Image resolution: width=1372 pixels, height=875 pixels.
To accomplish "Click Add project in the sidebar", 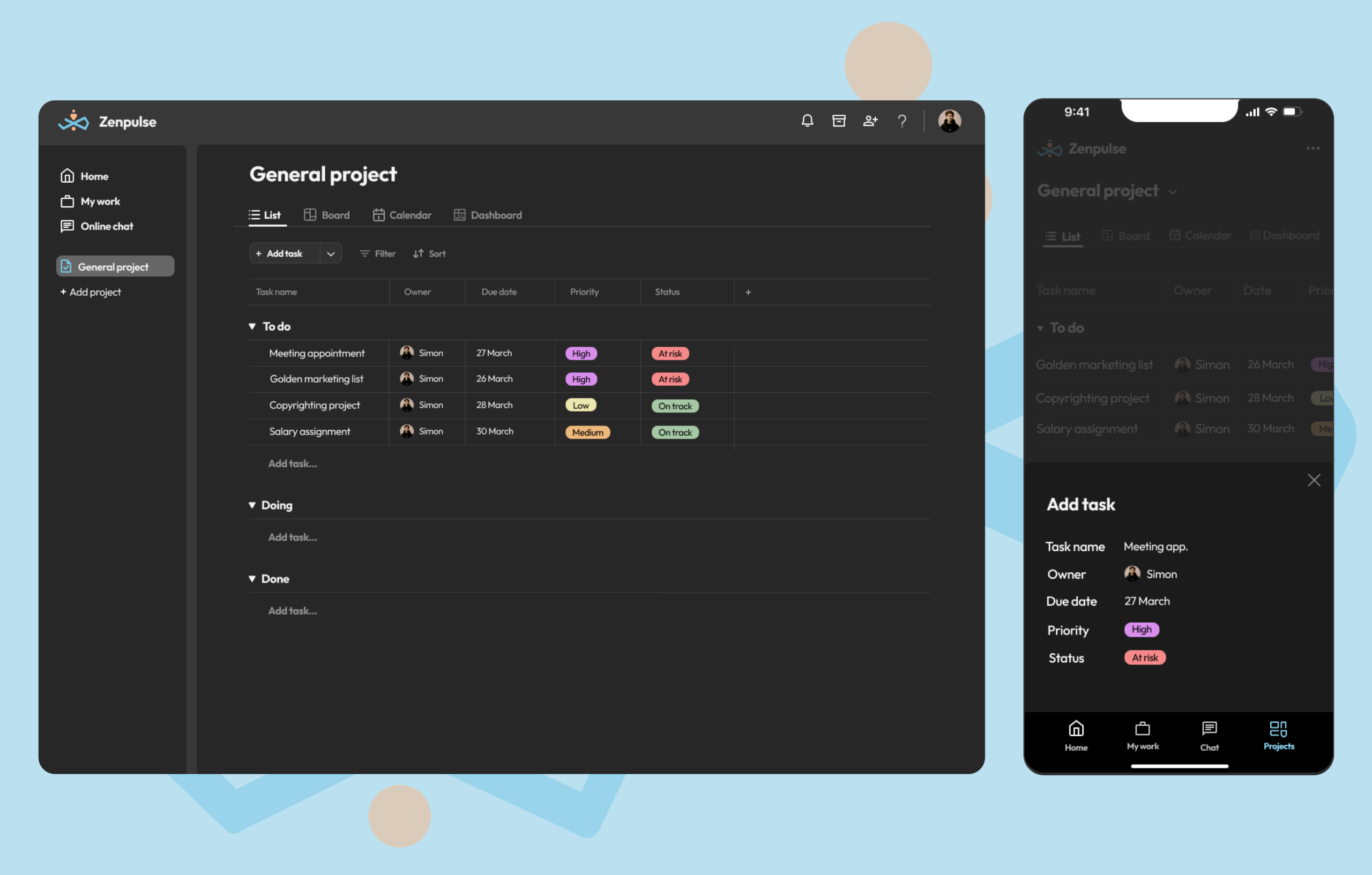I will [91, 291].
